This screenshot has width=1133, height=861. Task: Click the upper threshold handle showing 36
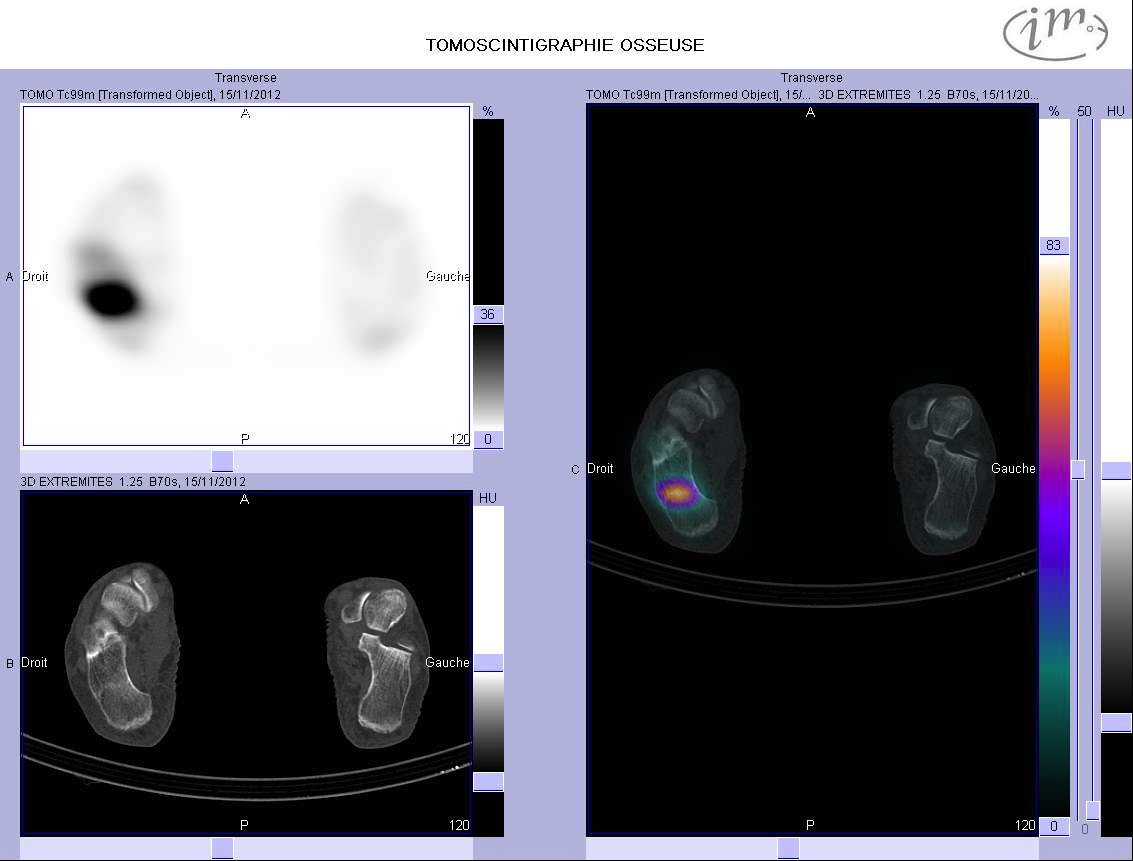click(488, 314)
